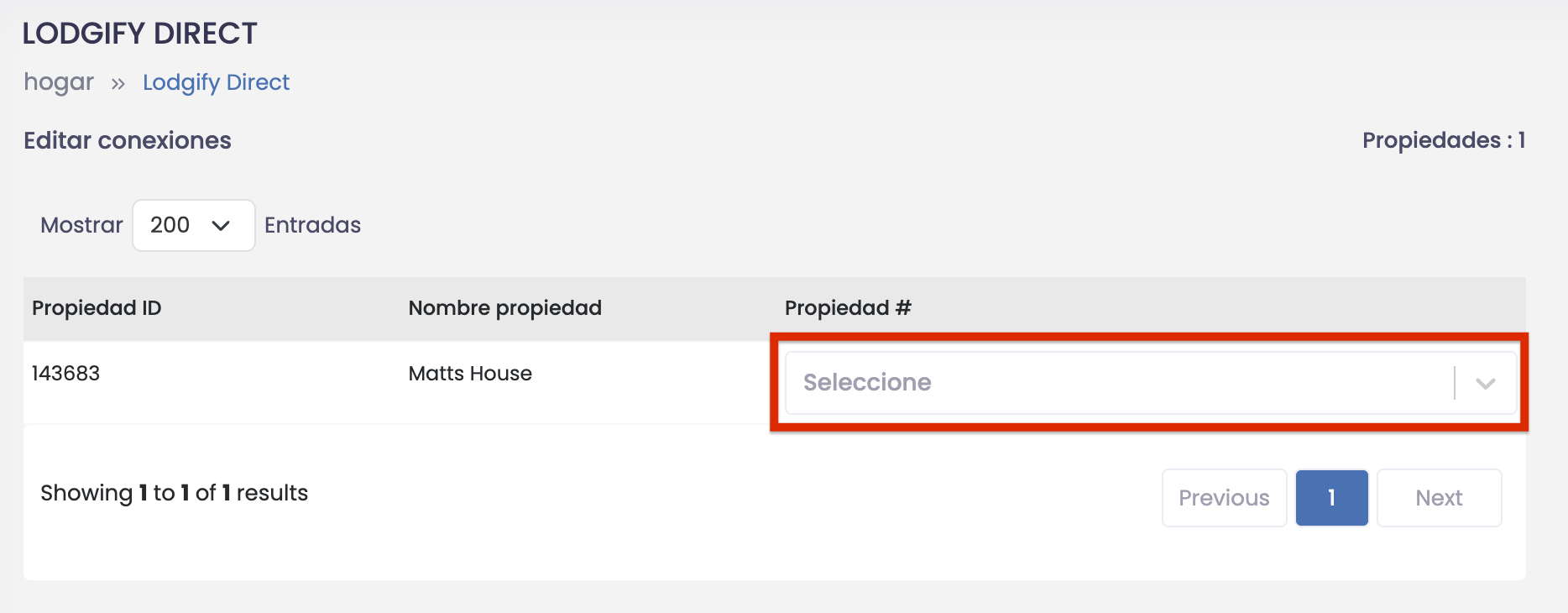Select page 1 in pagination

coord(1331,497)
